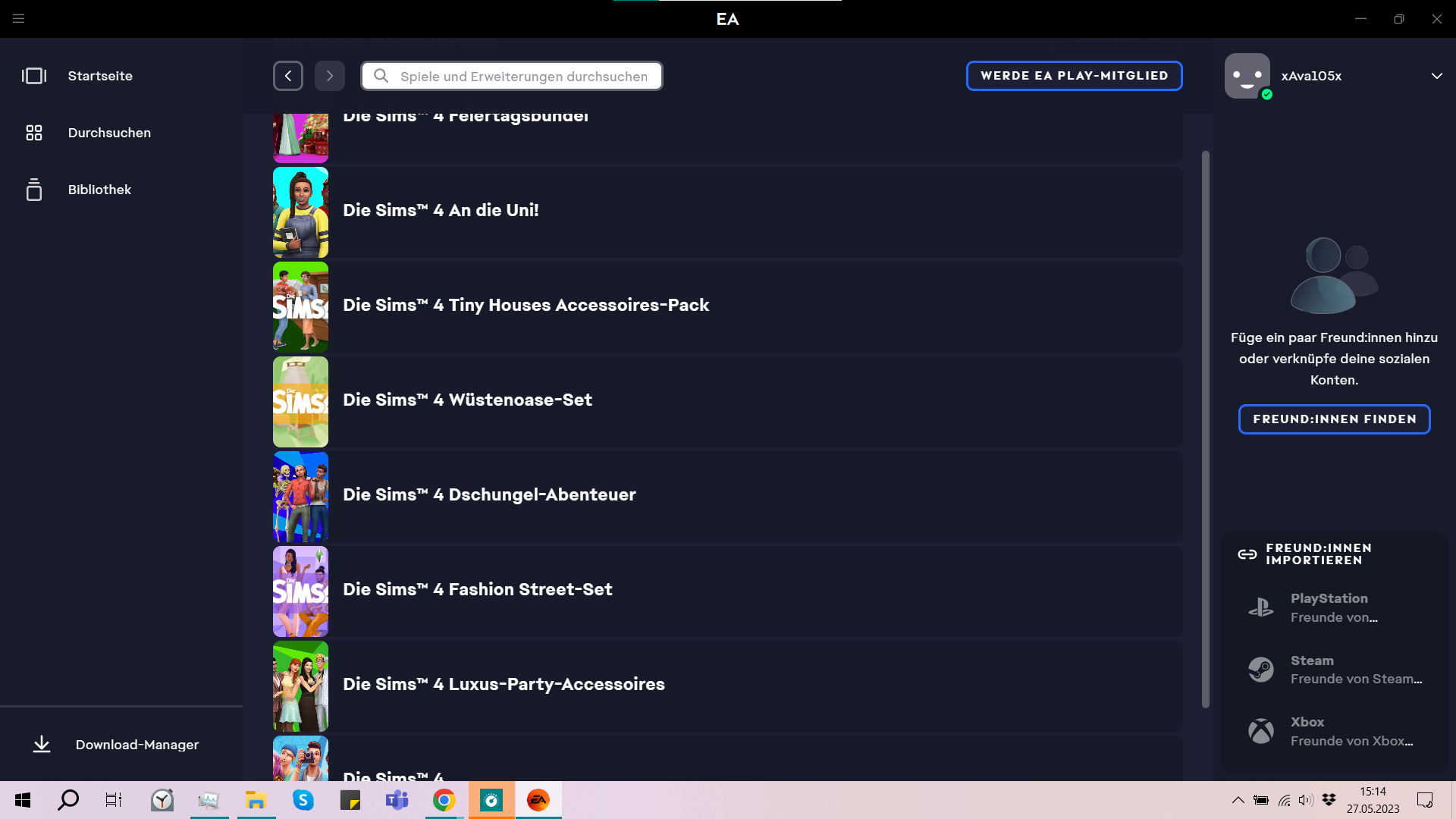The height and width of the screenshot is (819, 1456).
Task: Click FREUND:INNEN FINDEN button
Action: [1334, 419]
